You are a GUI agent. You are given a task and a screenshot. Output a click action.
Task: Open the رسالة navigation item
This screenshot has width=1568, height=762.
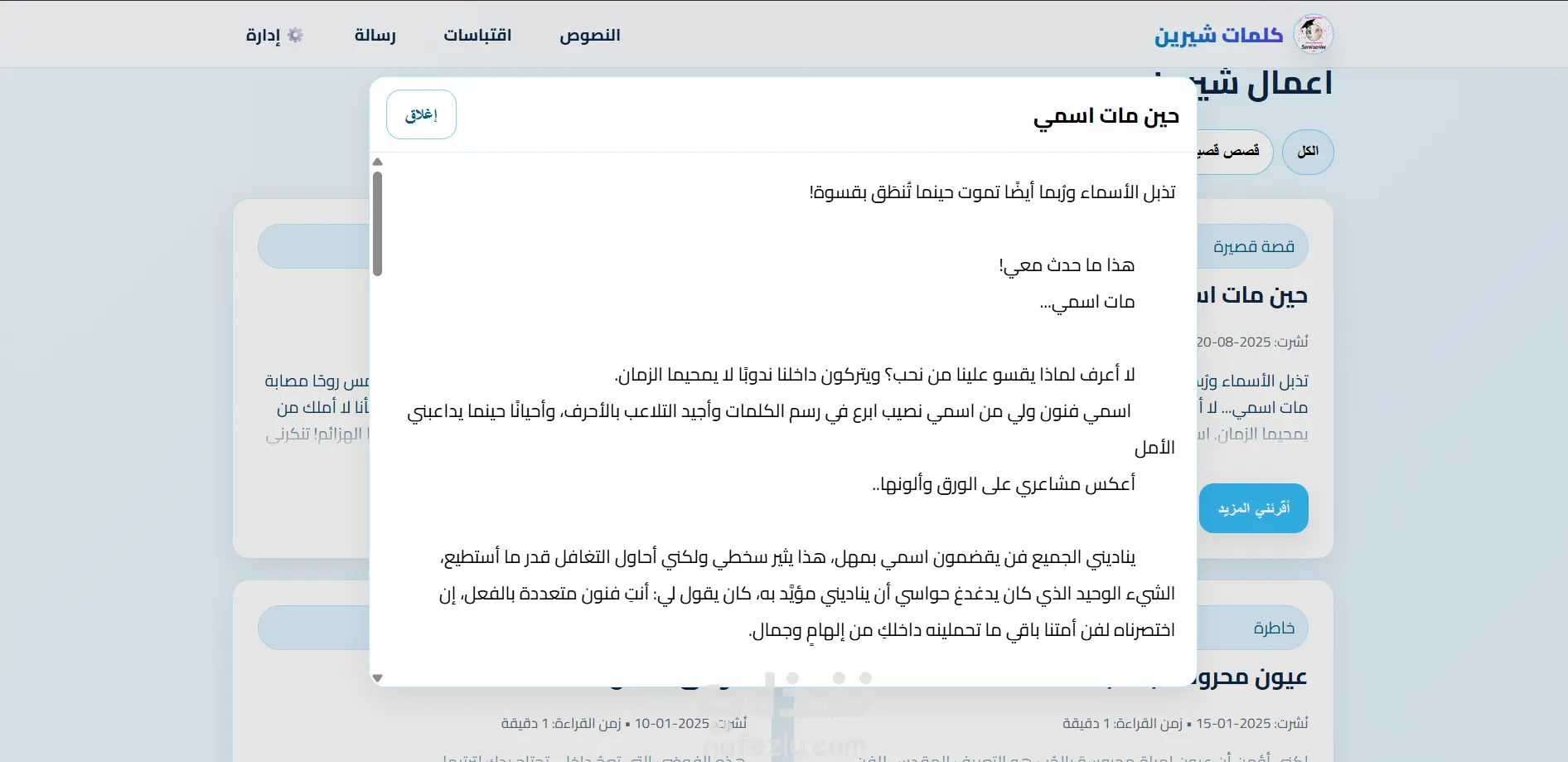point(375,35)
